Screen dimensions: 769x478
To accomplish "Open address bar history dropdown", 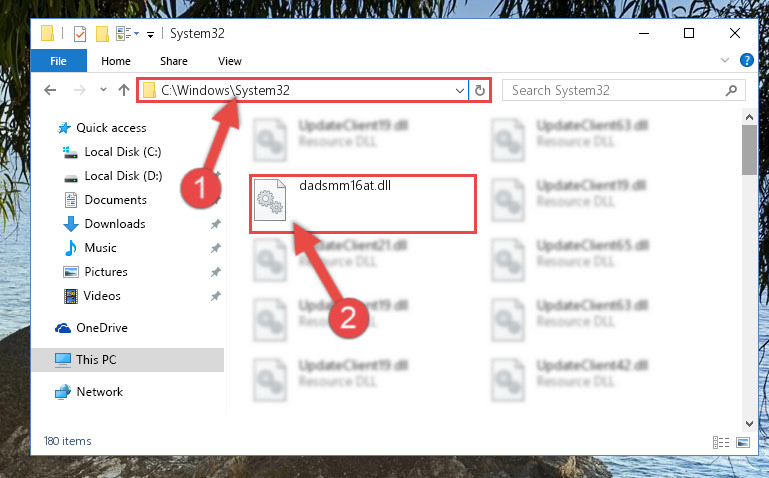I will click(x=460, y=90).
